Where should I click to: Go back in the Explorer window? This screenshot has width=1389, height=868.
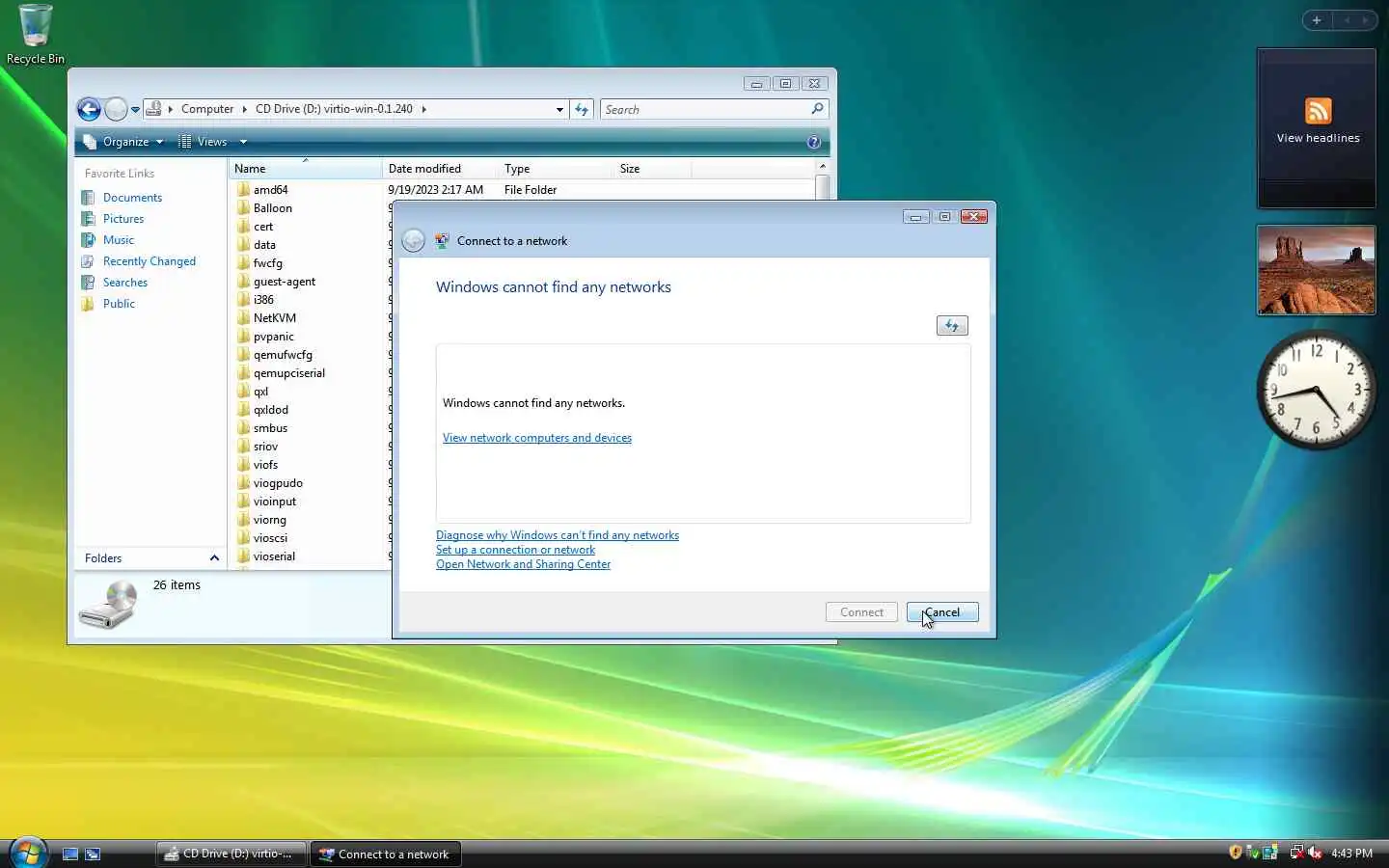point(89,109)
